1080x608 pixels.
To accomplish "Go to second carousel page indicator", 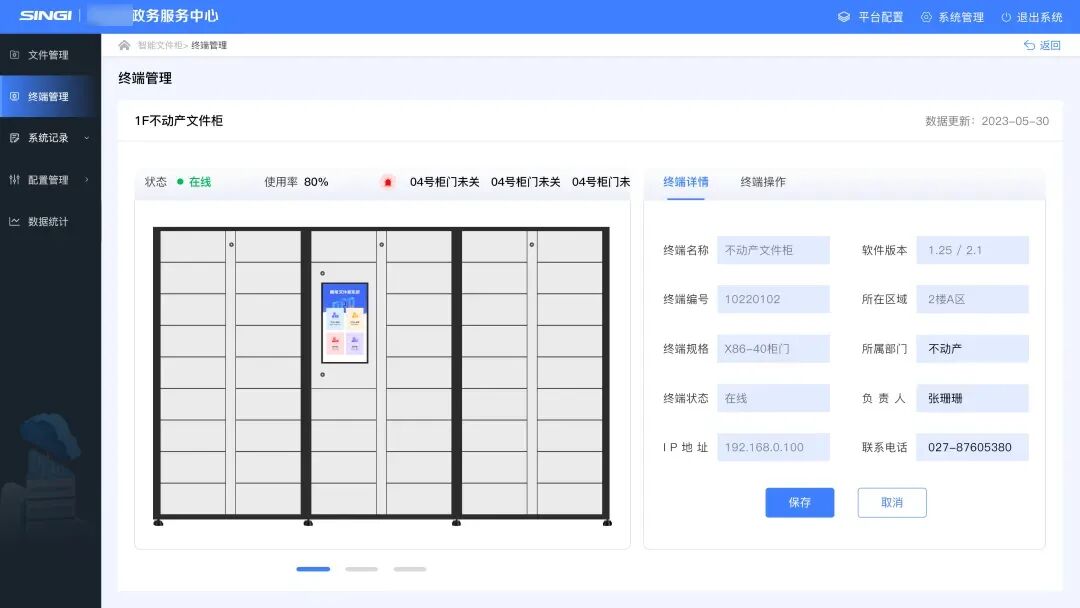I will click(x=361, y=569).
